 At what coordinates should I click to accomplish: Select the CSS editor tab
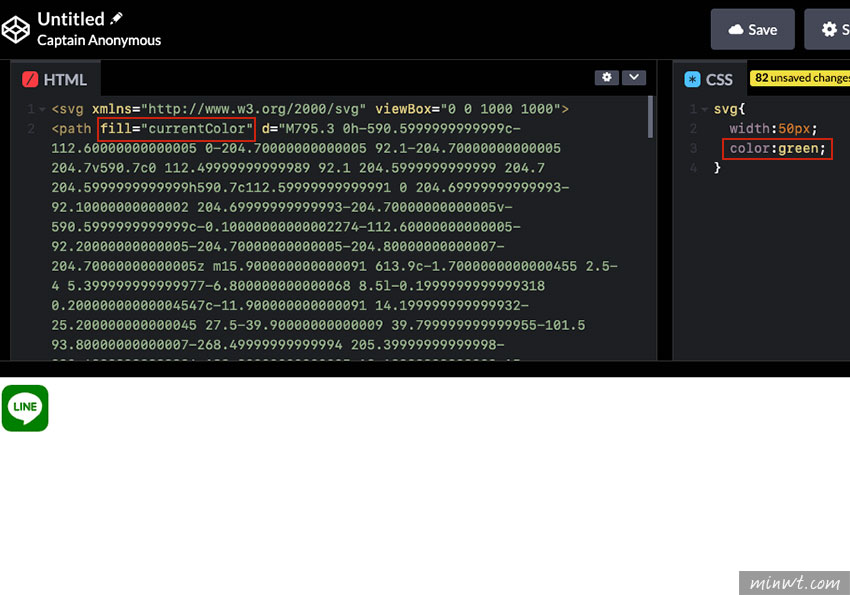(709, 80)
